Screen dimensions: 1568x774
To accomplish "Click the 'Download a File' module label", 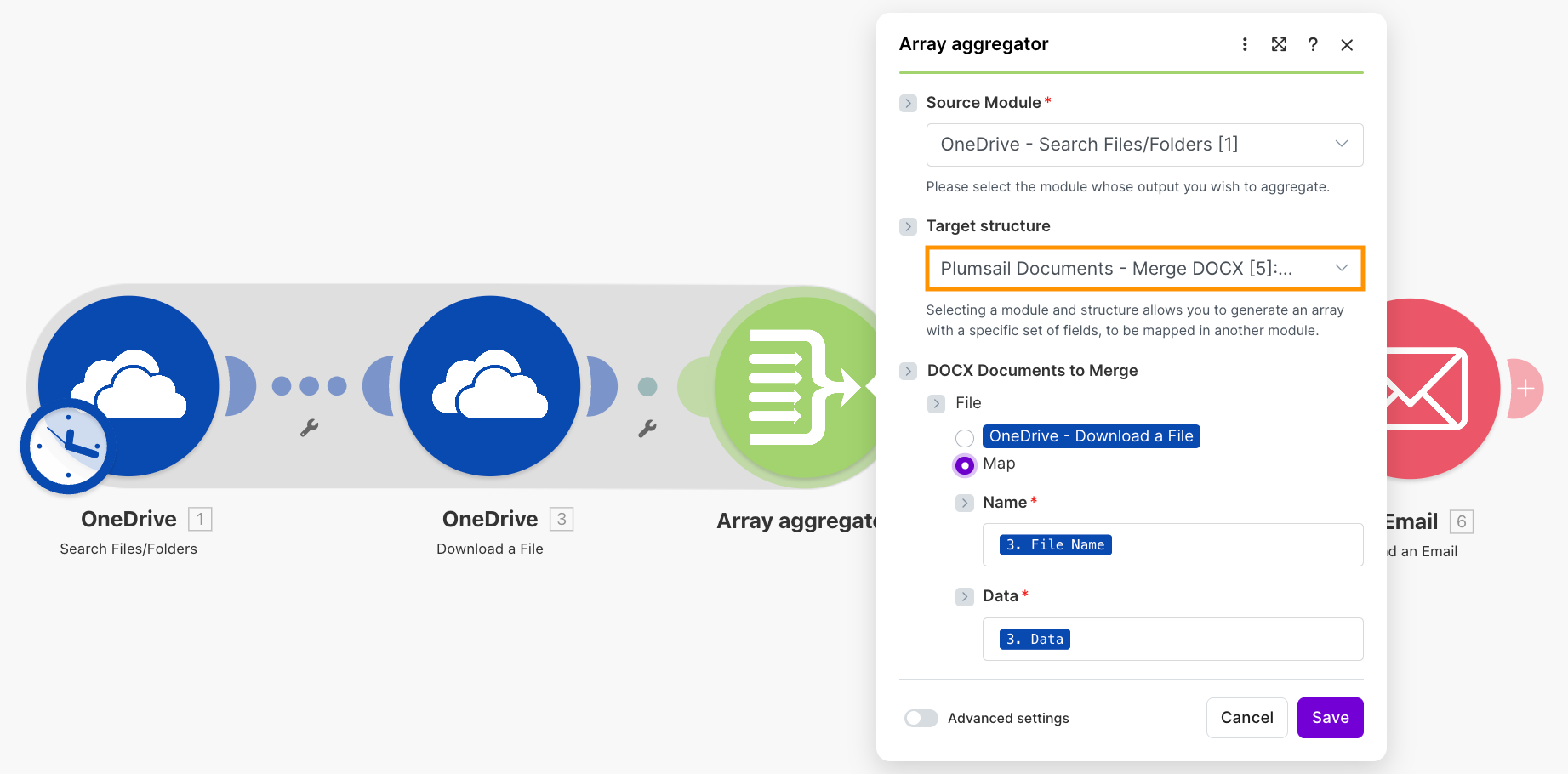I will (490, 549).
